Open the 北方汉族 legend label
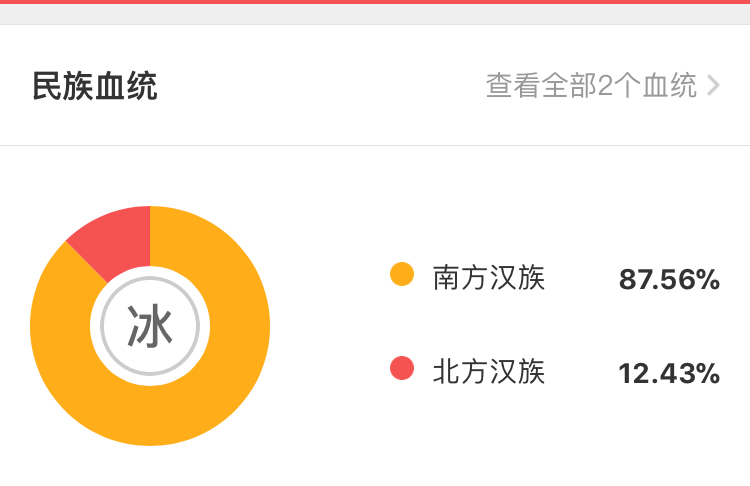750x486 pixels. point(488,372)
